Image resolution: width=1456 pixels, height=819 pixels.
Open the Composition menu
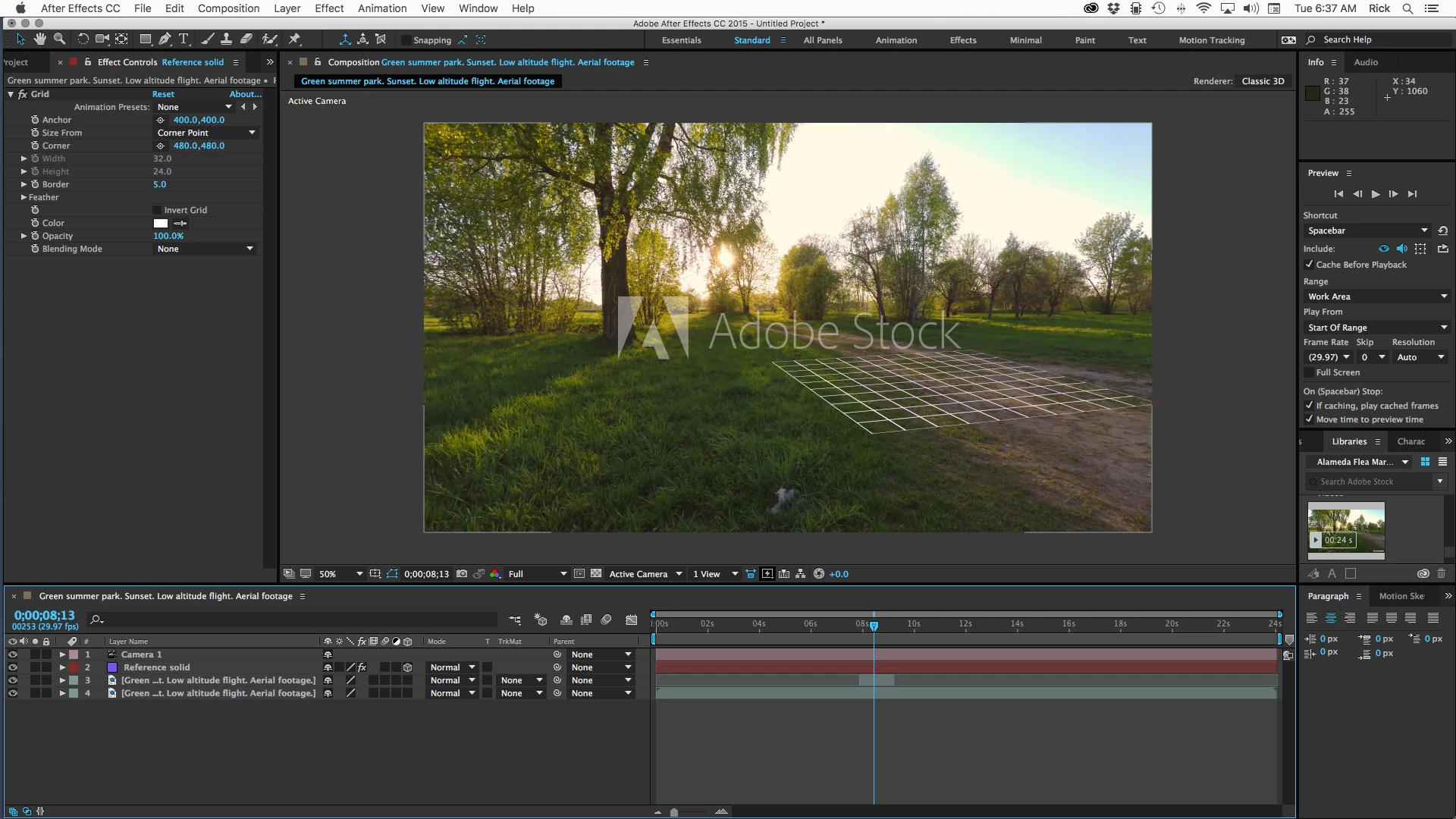click(228, 8)
